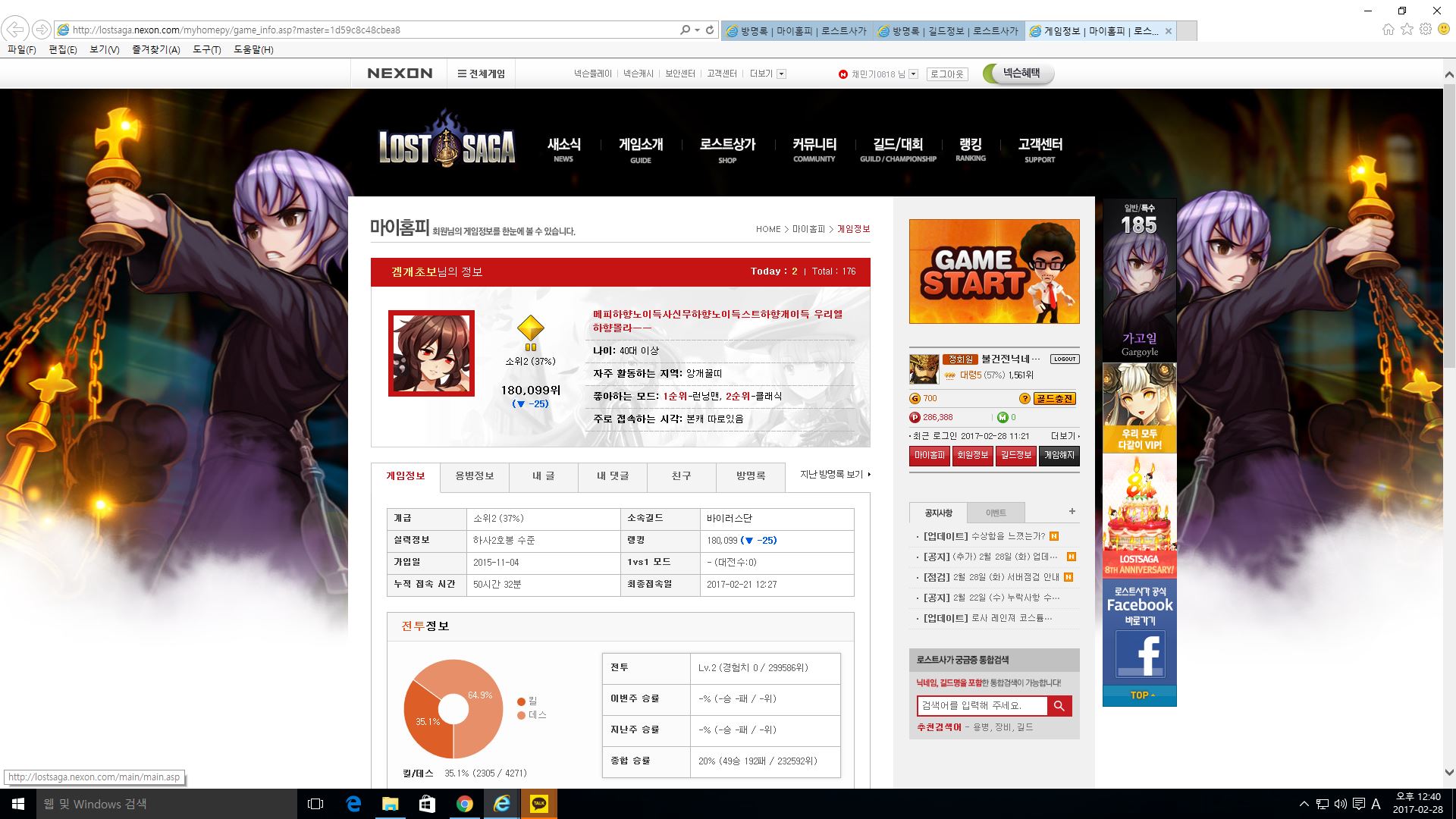
Task: Click the search keyword input field
Action: click(x=982, y=706)
